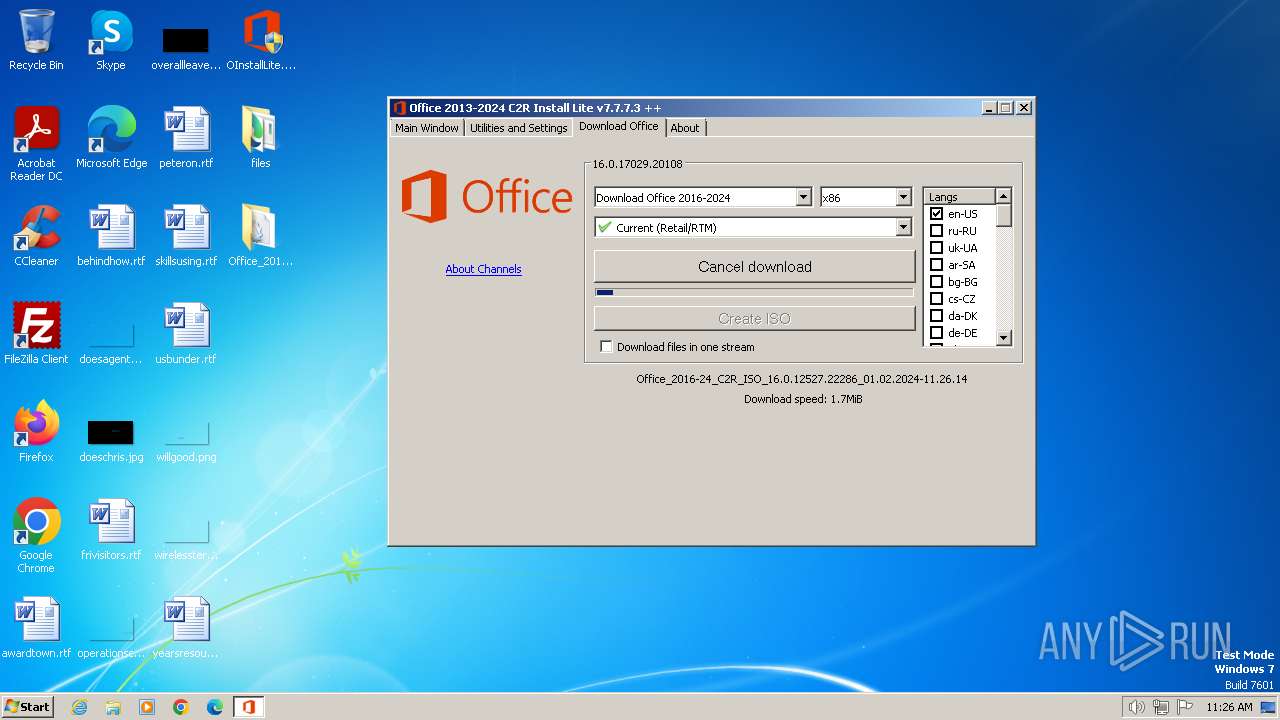Launch CCleaner from the desktop
The height and width of the screenshot is (720, 1280).
tap(36, 236)
